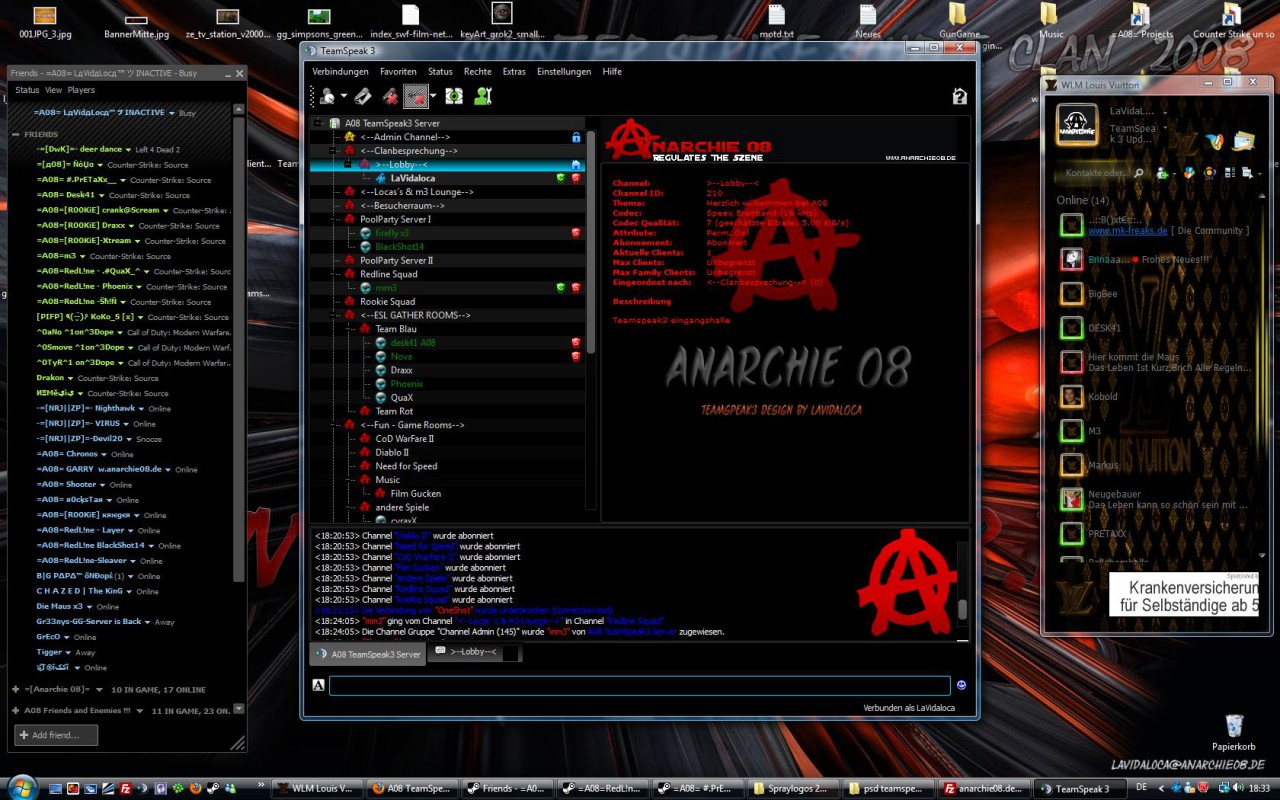Click green badge next to mm3
The height and width of the screenshot is (800, 1280).
point(561,288)
